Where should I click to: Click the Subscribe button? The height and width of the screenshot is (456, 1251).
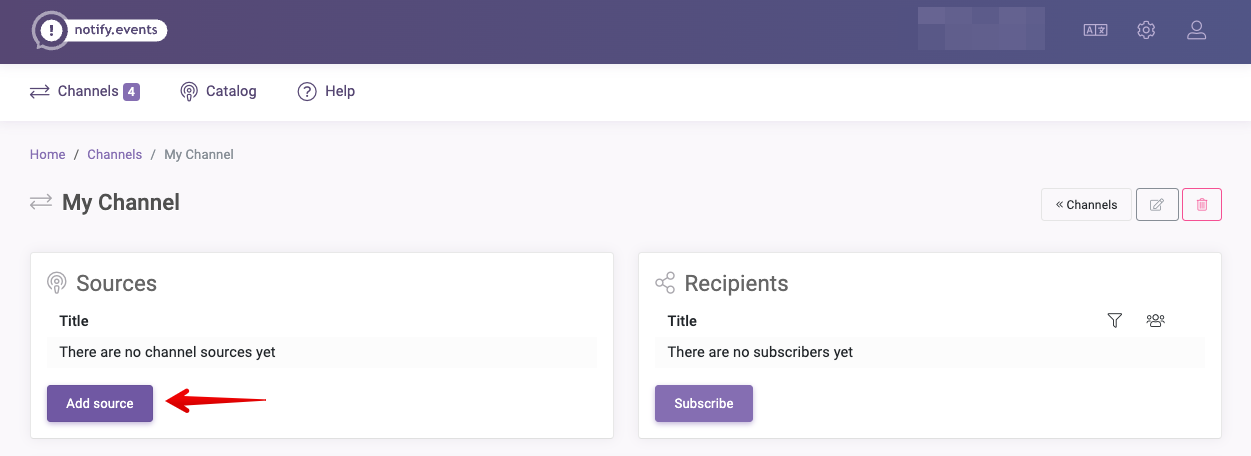[x=704, y=403]
